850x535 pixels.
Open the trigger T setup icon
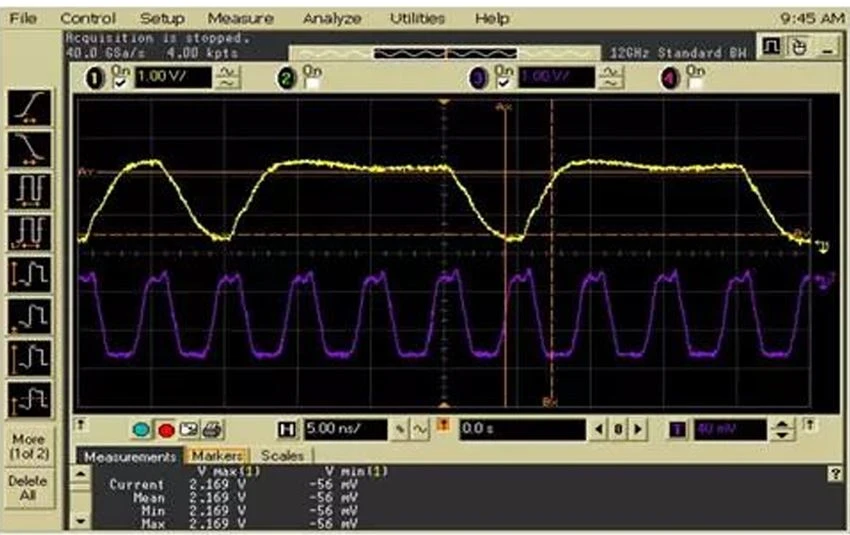677,430
